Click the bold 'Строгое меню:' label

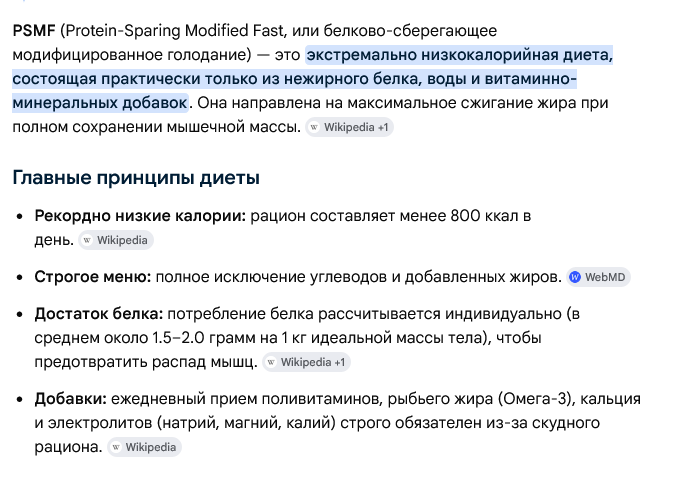pos(92,277)
